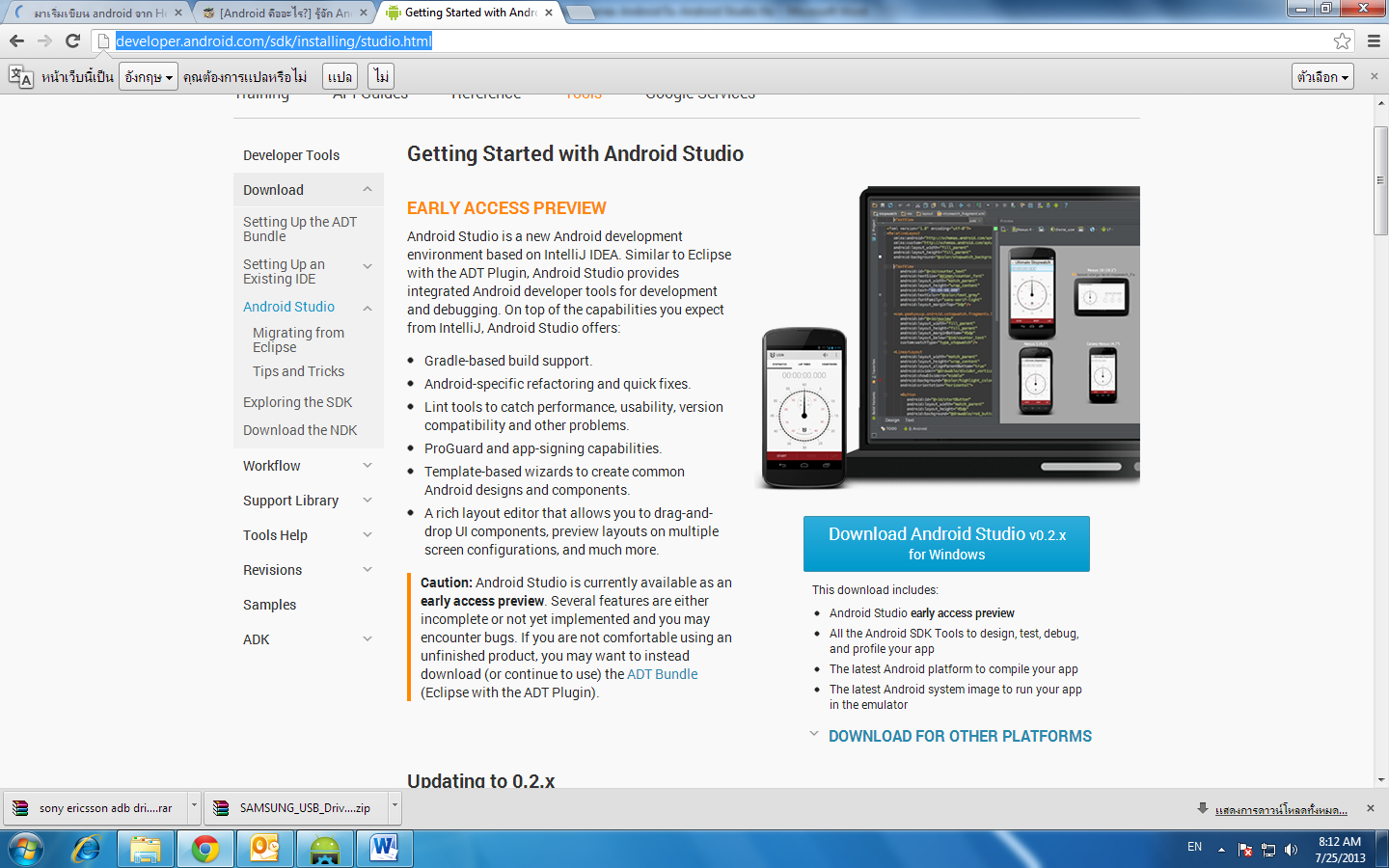Open Tips and Tricks page
Image resolution: width=1389 pixels, height=868 pixels.
click(x=298, y=371)
